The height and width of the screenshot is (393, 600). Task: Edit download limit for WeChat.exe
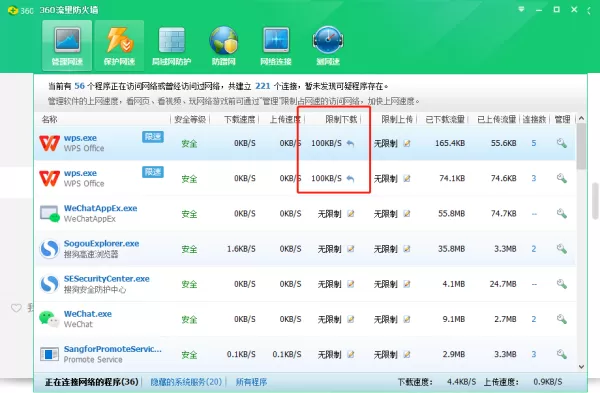click(351, 320)
